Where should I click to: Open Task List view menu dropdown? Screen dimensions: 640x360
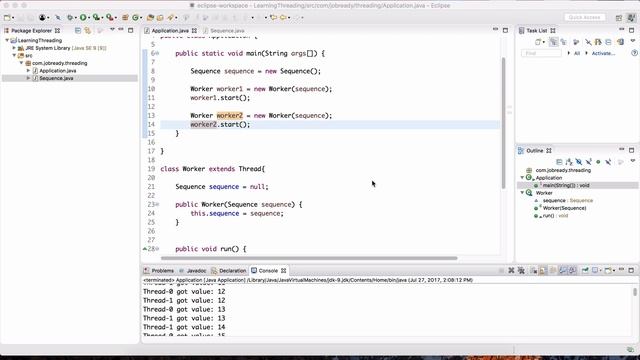633,41
